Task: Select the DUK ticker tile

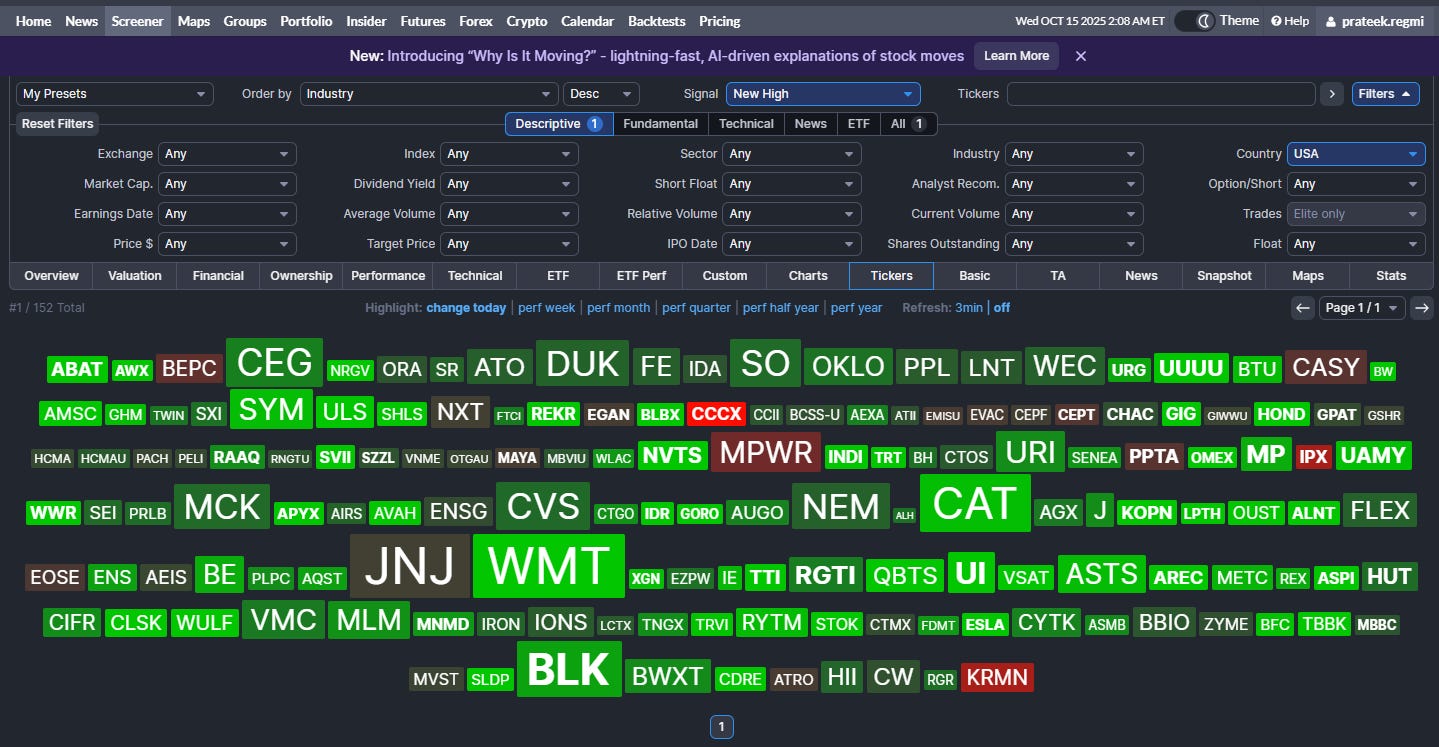Action: (582, 364)
